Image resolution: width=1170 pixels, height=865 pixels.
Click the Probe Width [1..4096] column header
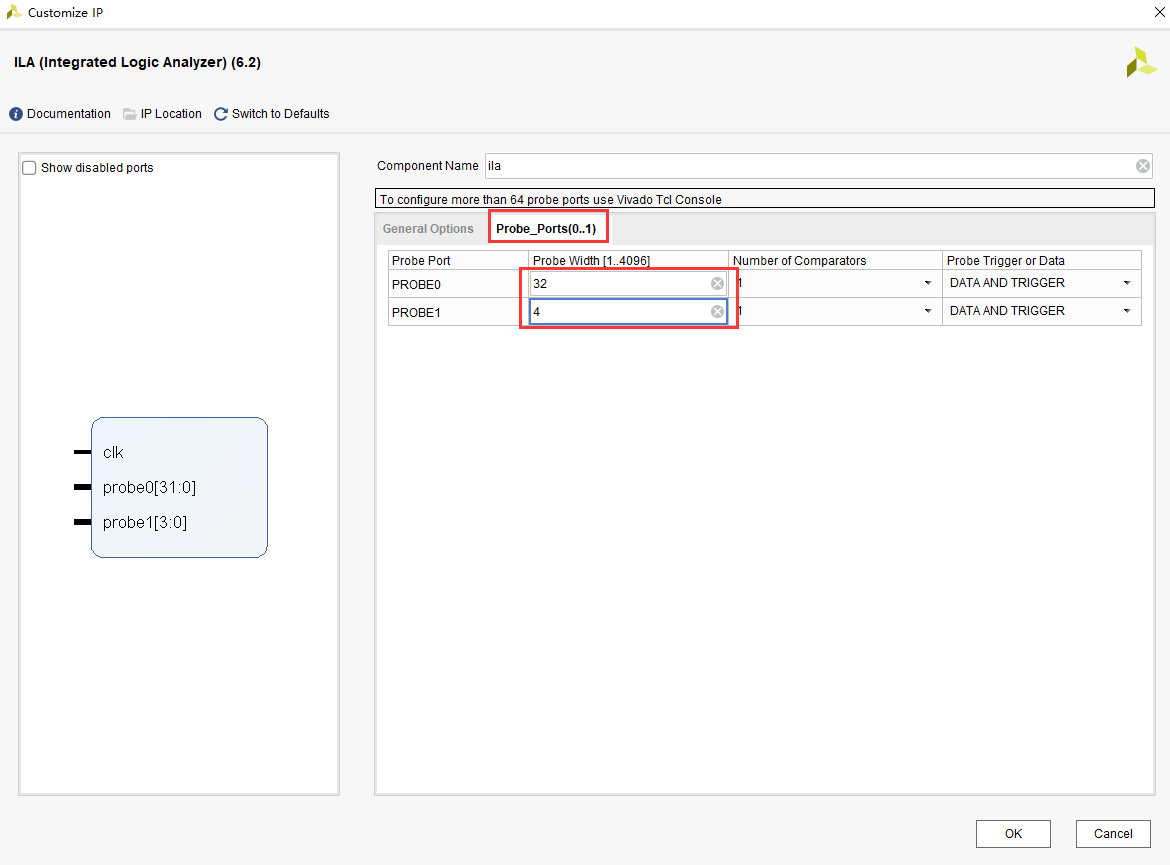click(591, 260)
